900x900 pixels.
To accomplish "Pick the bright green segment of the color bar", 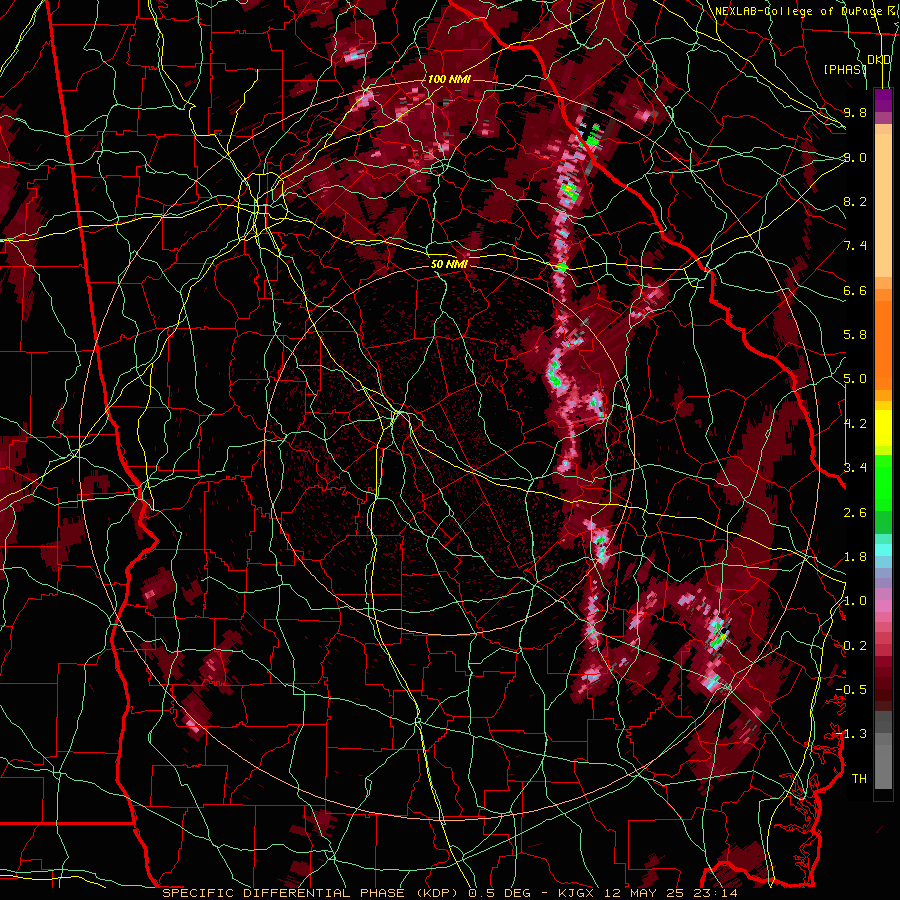I will coord(883,482).
